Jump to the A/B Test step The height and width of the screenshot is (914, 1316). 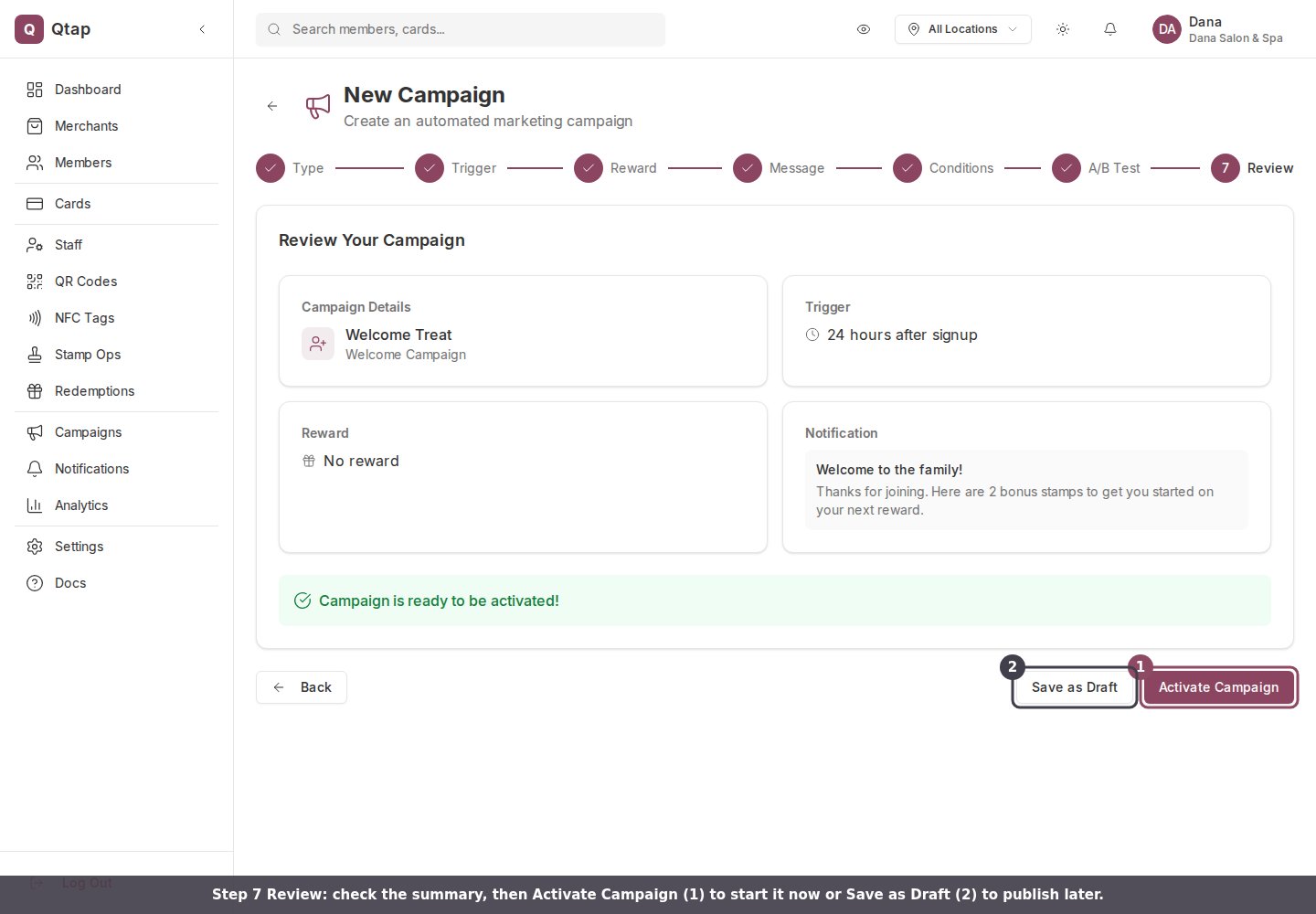1096,168
